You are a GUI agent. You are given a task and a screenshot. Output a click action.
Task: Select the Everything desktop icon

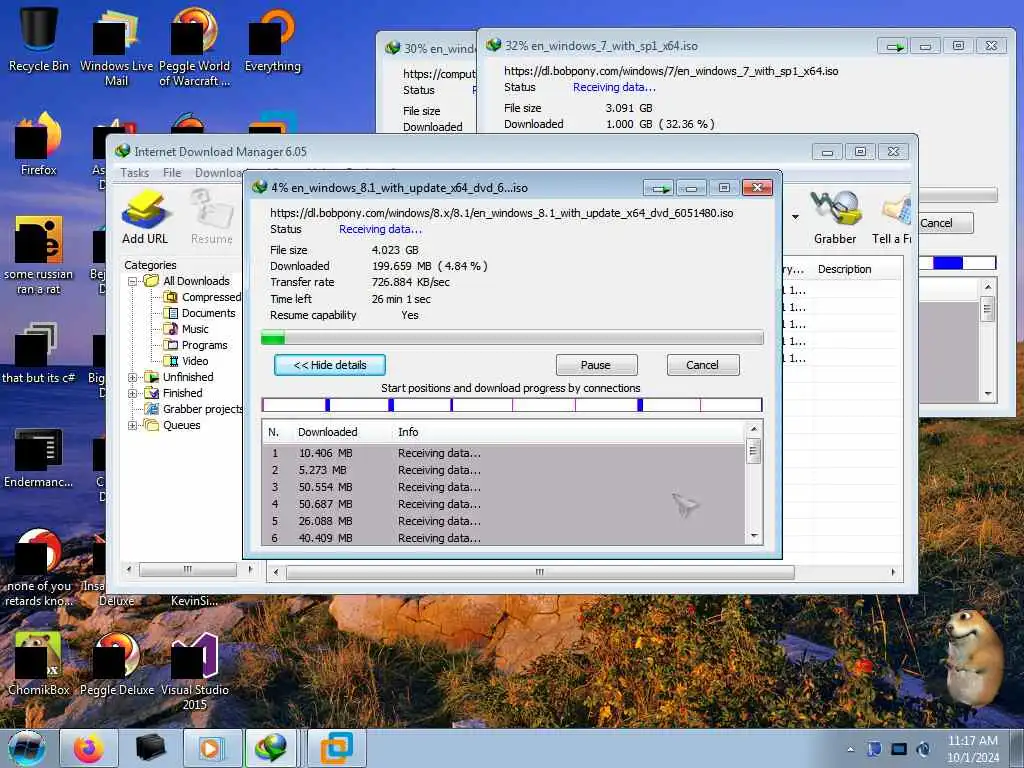(272, 39)
